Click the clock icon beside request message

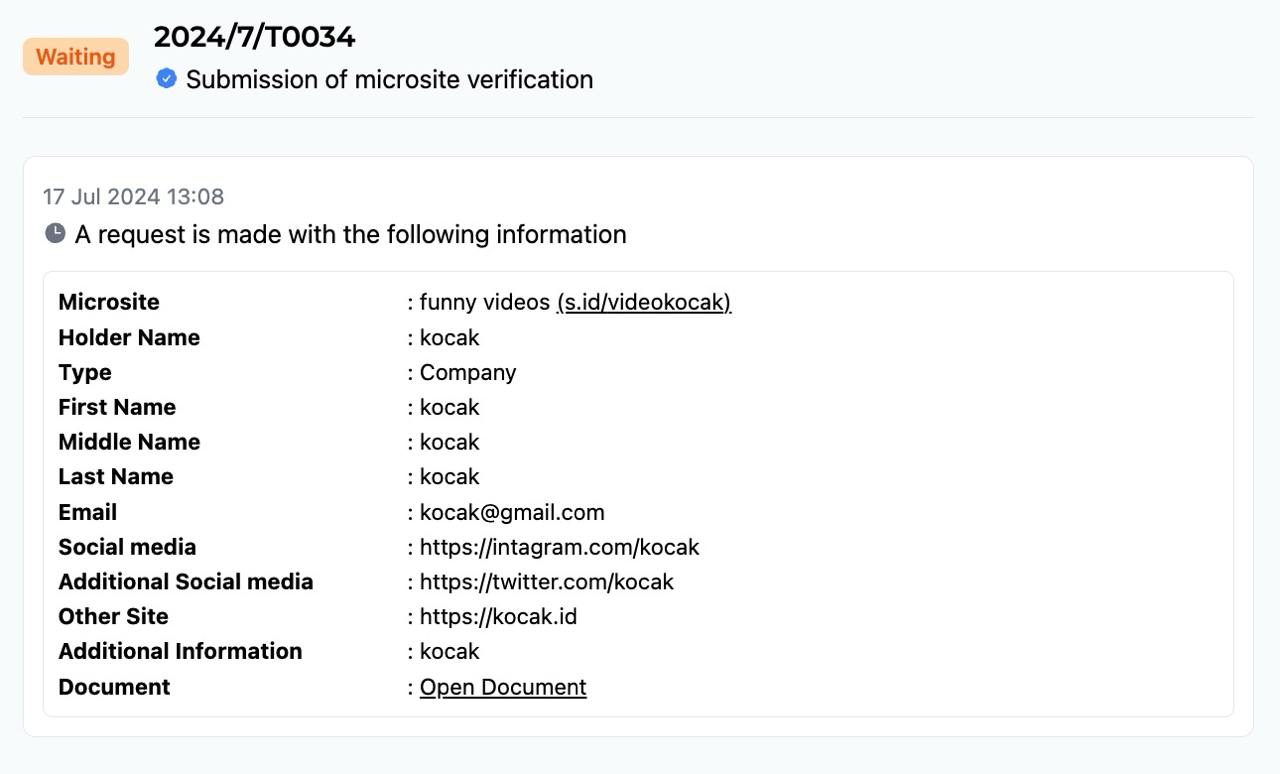click(55, 233)
